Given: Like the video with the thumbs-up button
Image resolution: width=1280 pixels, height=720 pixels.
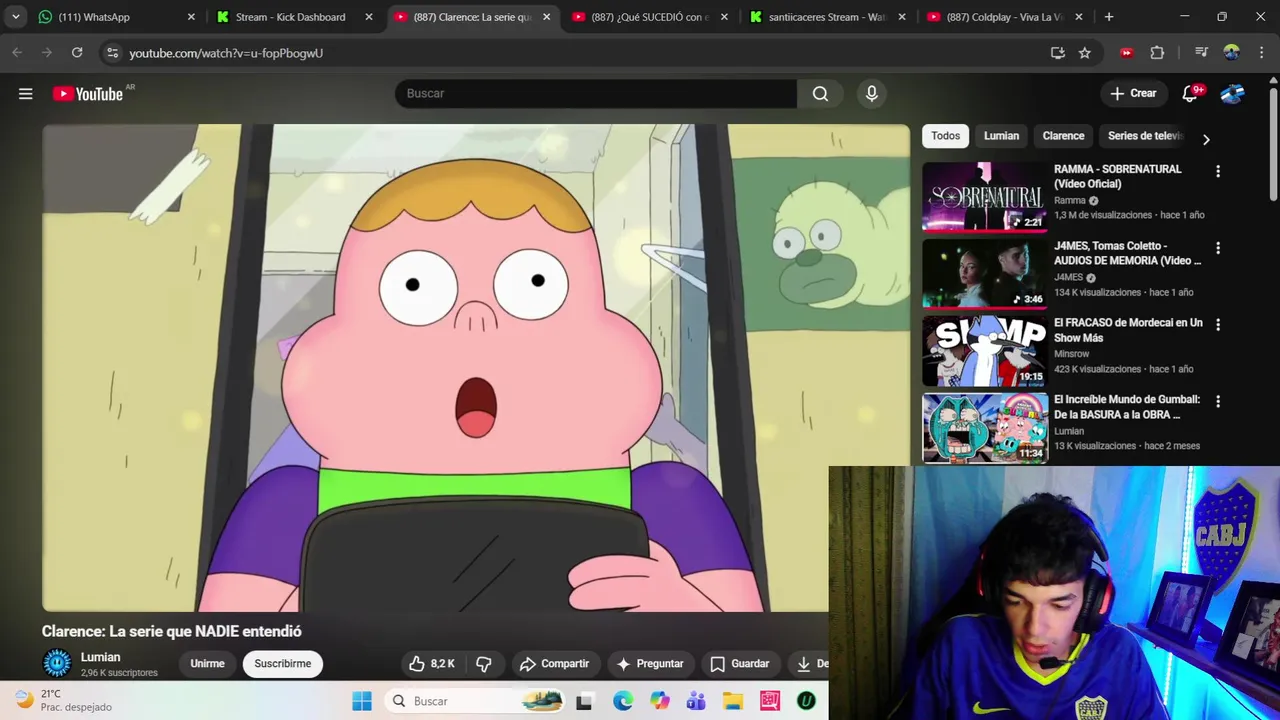Looking at the screenshot, I should coord(431,664).
